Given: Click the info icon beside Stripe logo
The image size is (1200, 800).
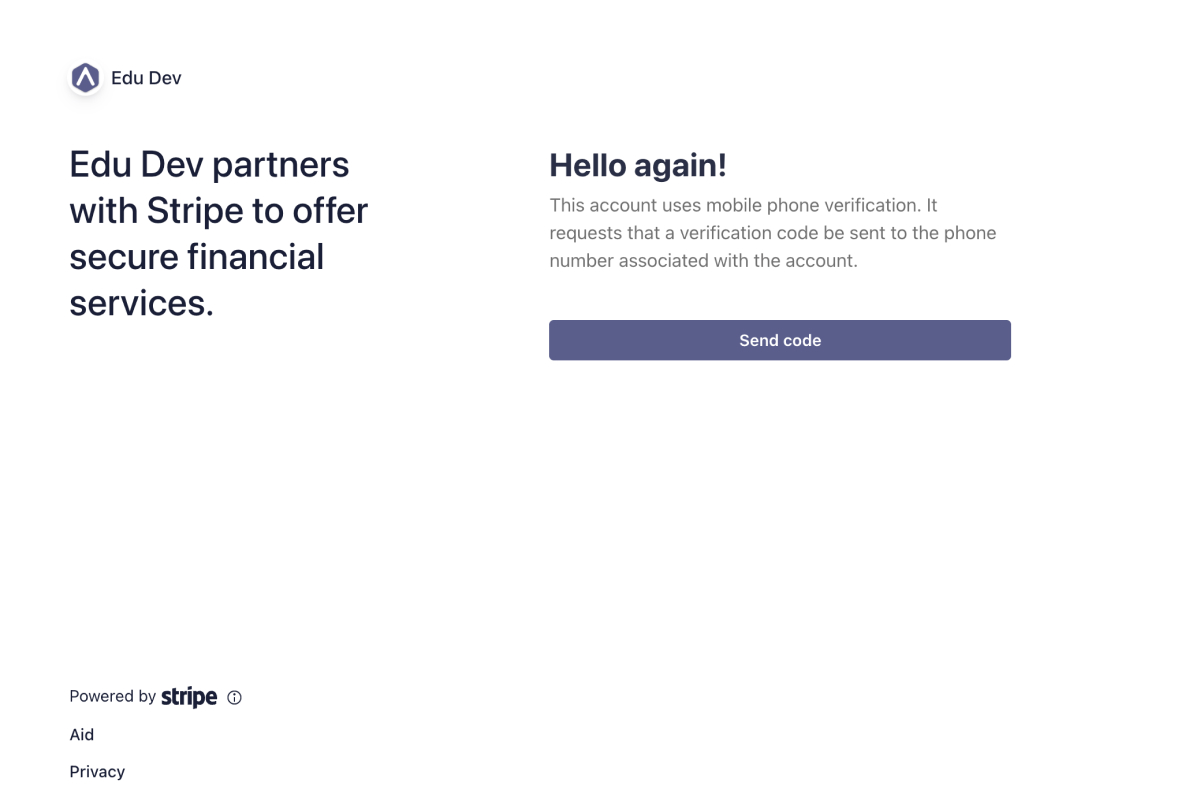Looking at the screenshot, I should [x=235, y=698].
